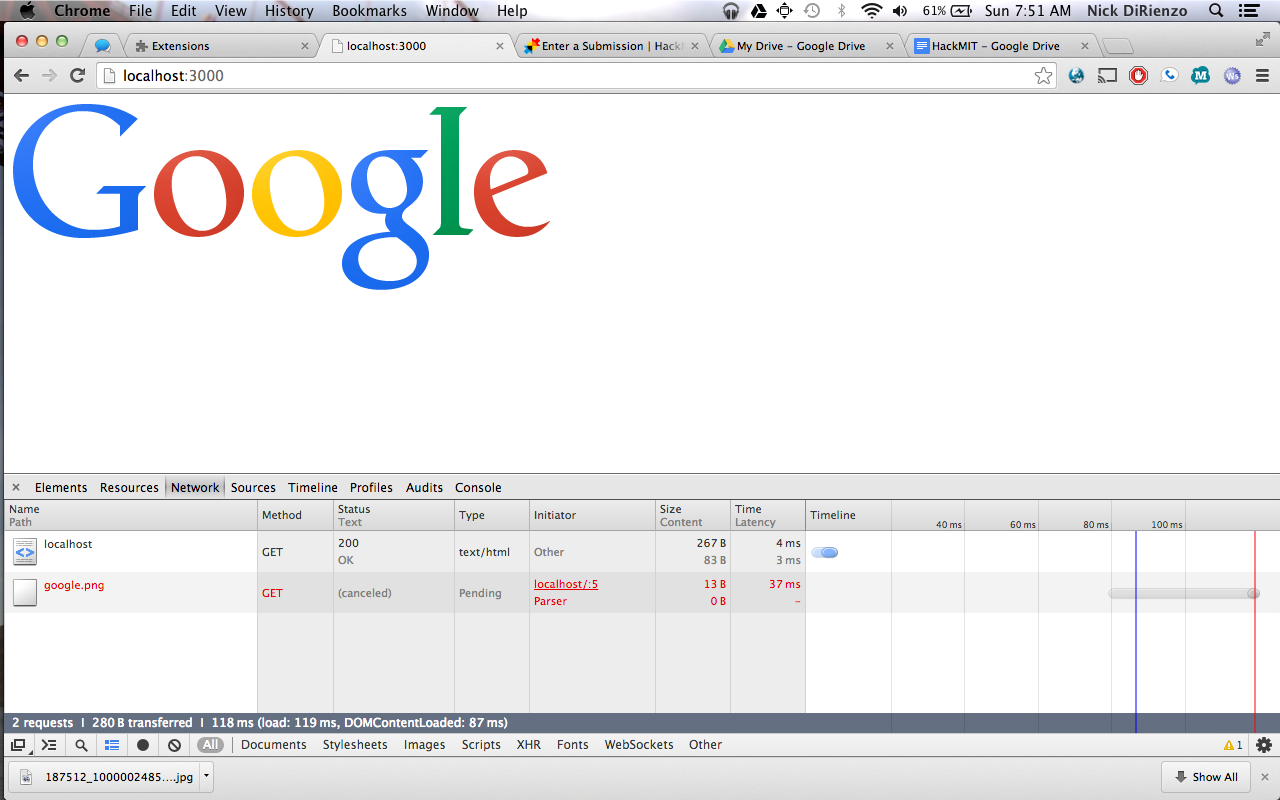Select the google.png request name
Viewport: 1280px width, 800px height.
[74, 585]
